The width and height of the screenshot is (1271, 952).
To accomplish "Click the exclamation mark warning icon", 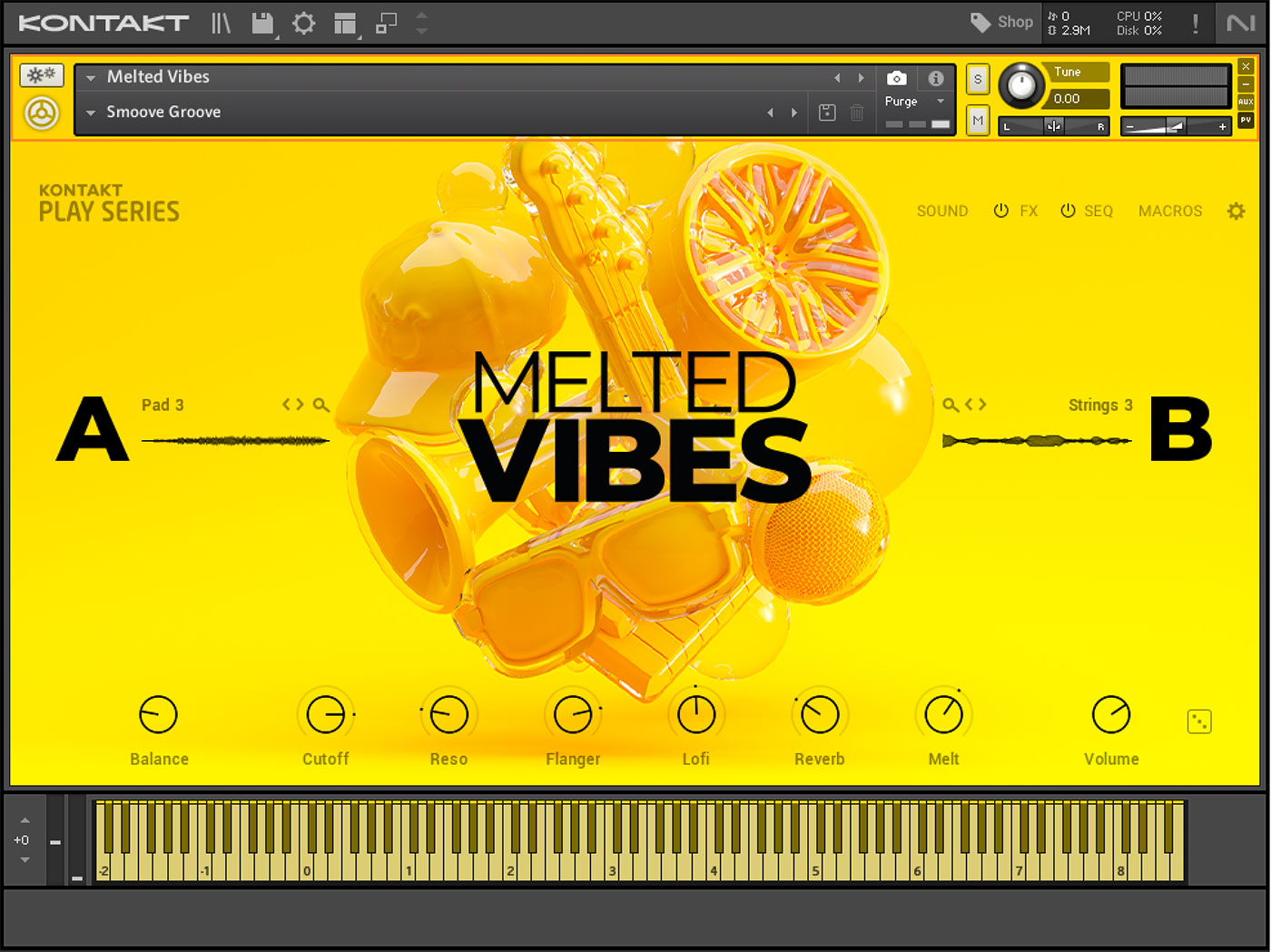I will (1196, 23).
